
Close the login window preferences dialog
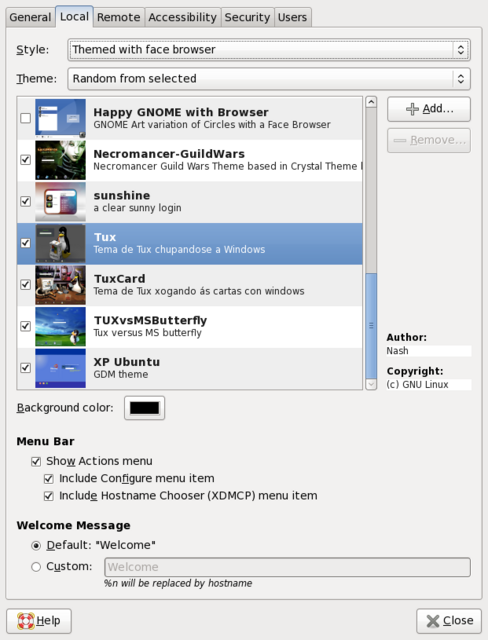tap(449, 621)
